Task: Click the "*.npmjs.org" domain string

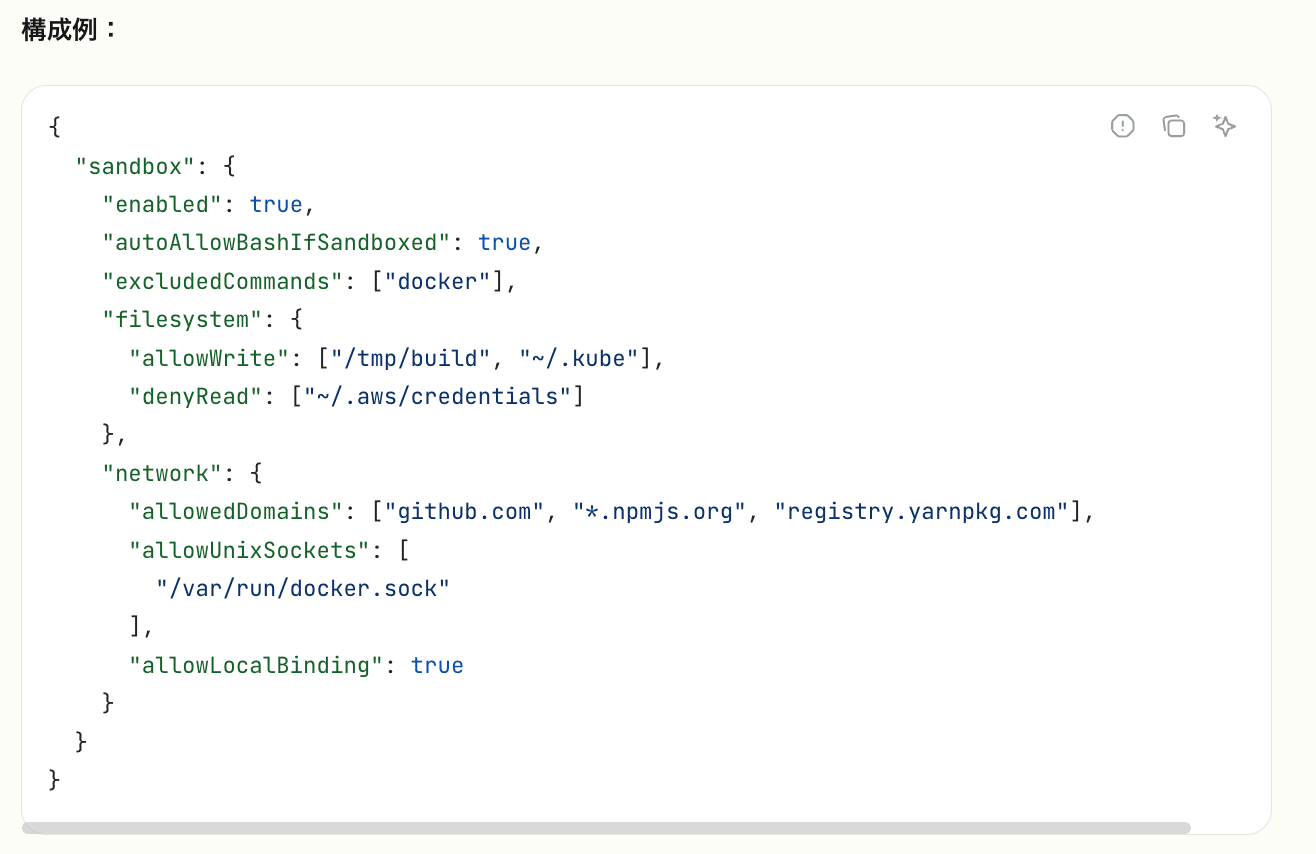Action: pyautogui.click(x=660, y=512)
